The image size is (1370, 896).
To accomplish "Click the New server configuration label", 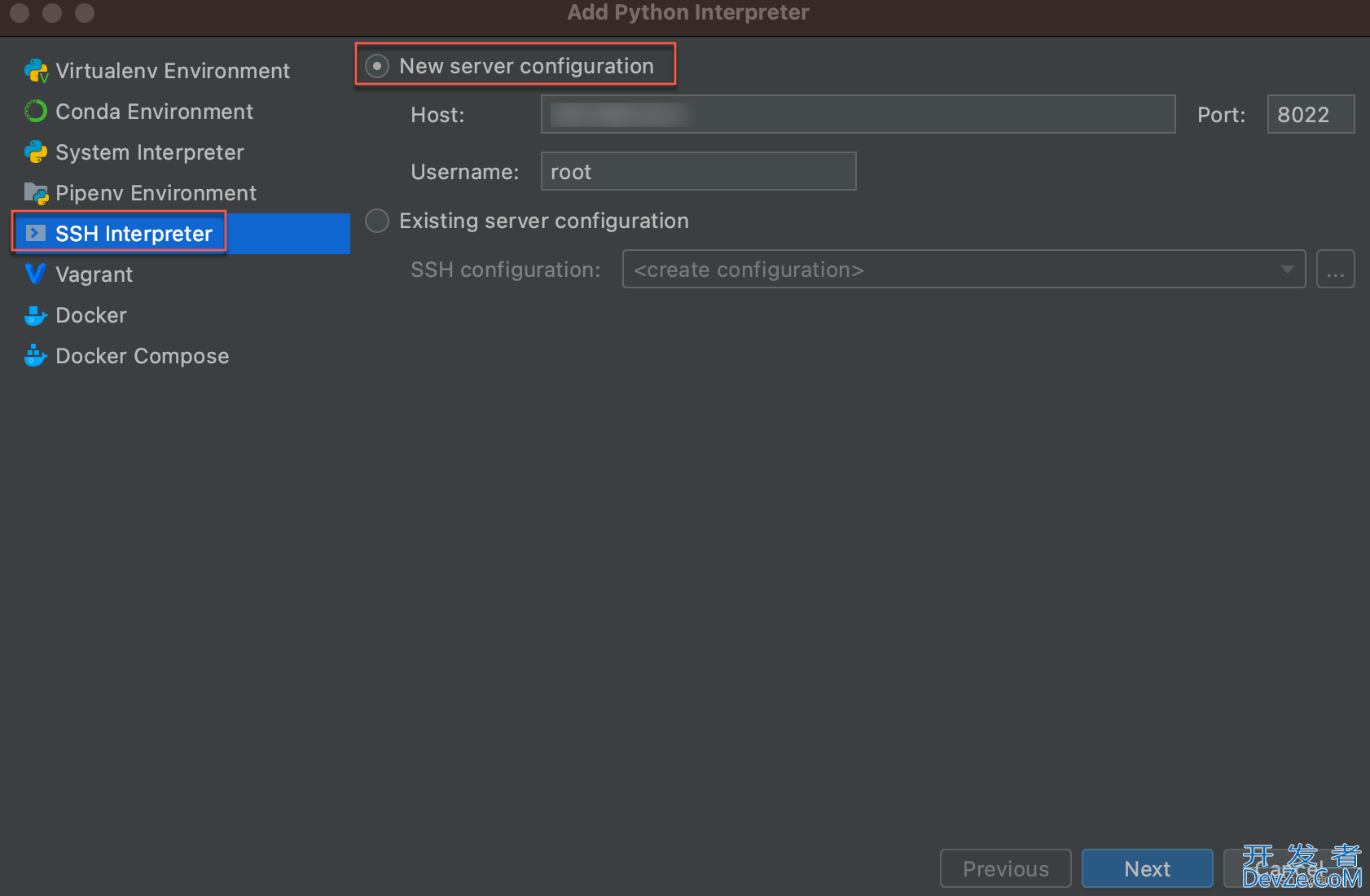I will coord(526,66).
